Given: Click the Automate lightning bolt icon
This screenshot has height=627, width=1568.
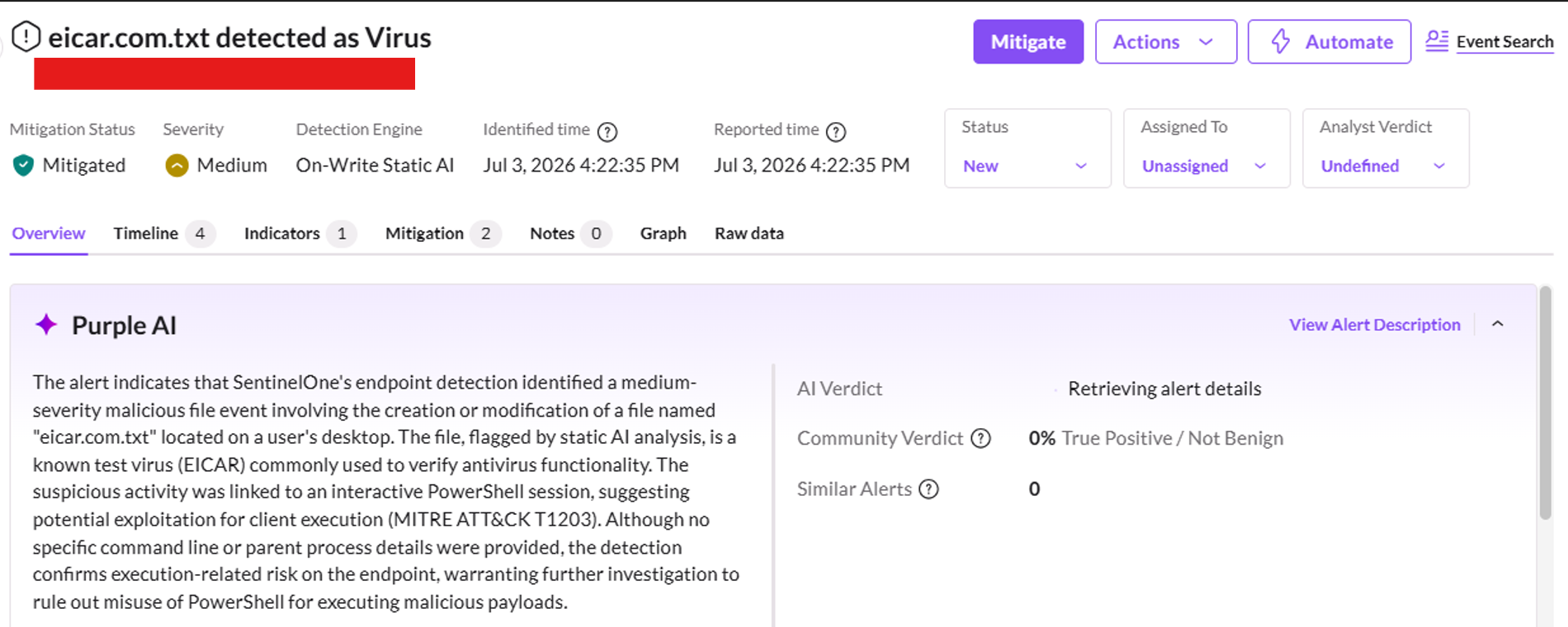Looking at the screenshot, I should tap(1280, 41).
